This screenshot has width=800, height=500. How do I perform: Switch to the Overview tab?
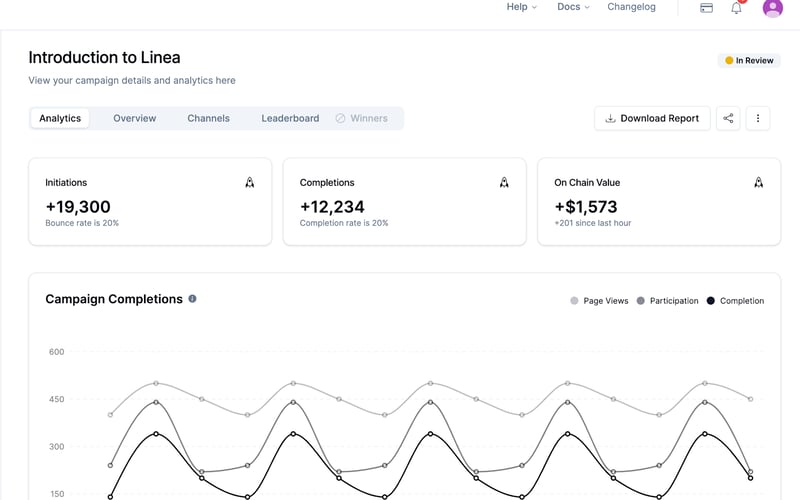click(x=135, y=118)
